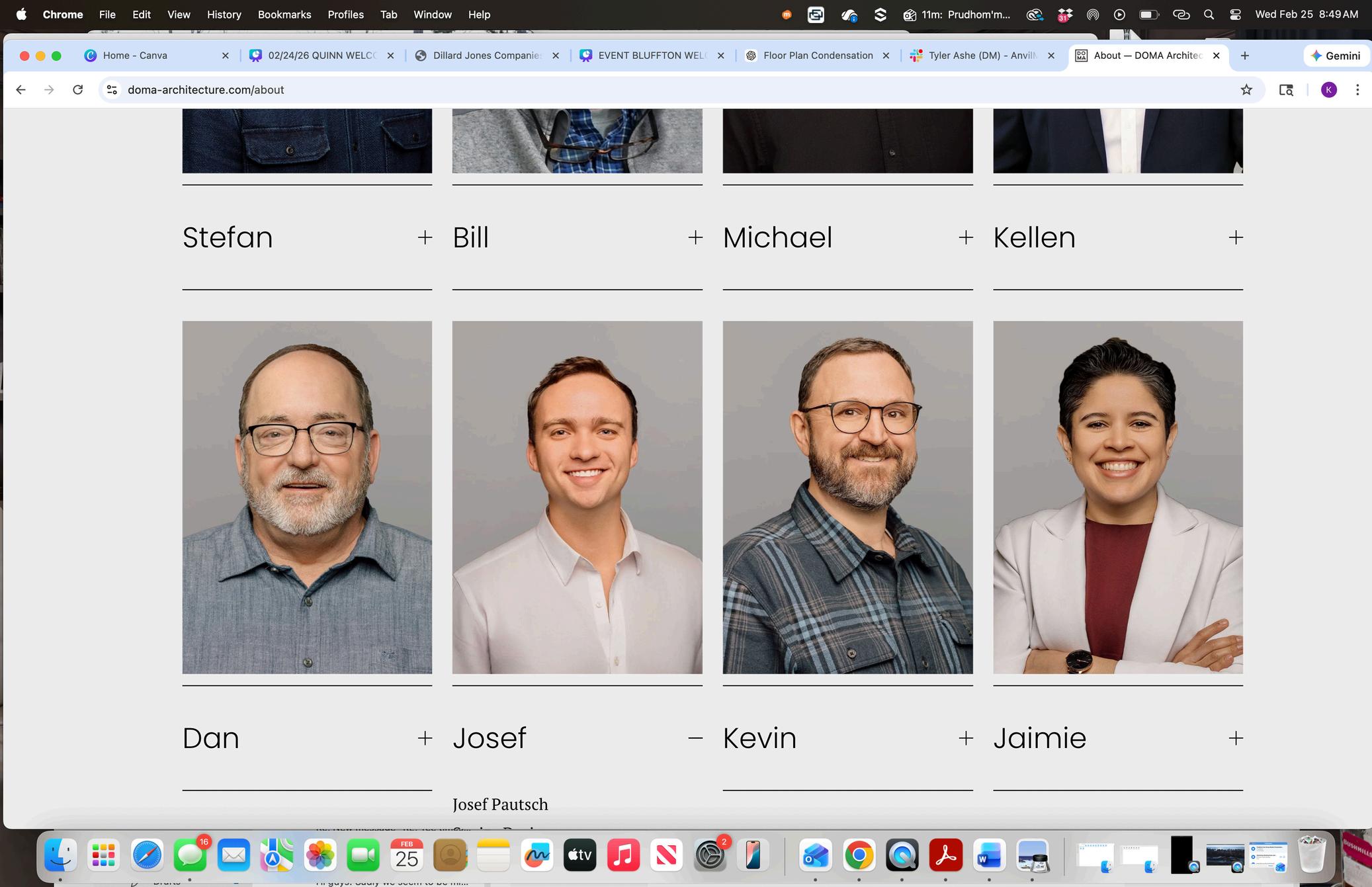Image resolution: width=1372 pixels, height=887 pixels.
Task: Open the site information icon in the address bar
Action: (112, 90)
